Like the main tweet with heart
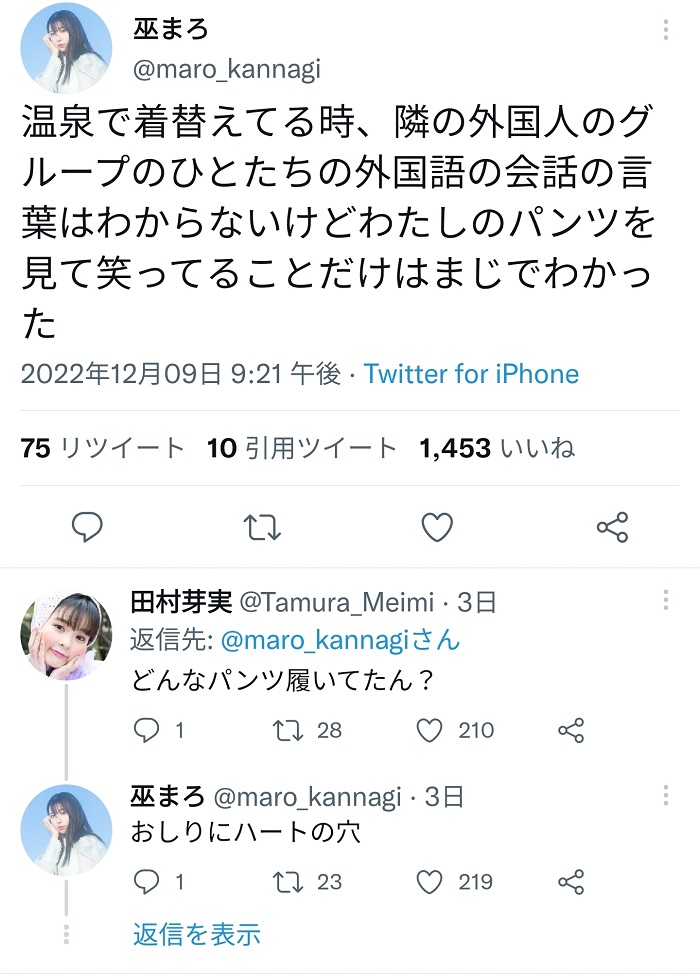 pyautogui.click(x=437, y=527)
